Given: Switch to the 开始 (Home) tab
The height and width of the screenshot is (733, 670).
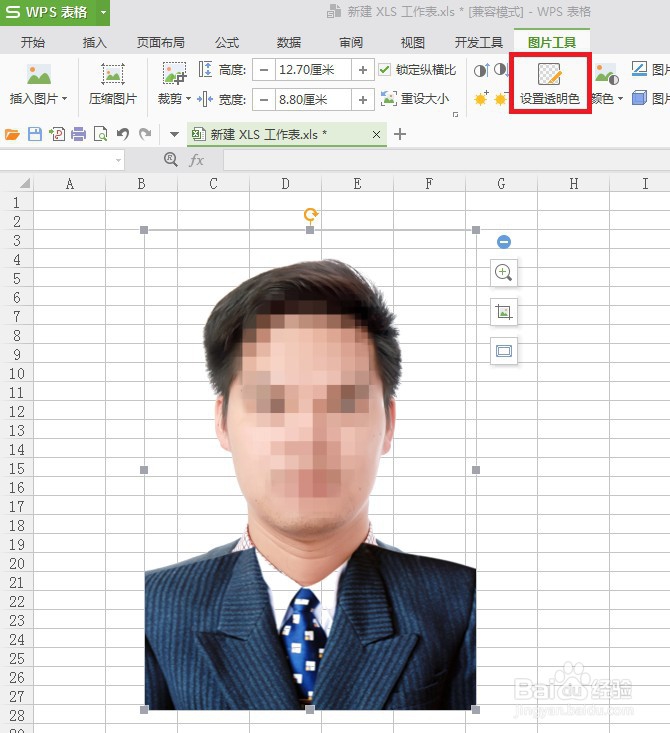Looking at the screenshot, I should click(33, 43).
